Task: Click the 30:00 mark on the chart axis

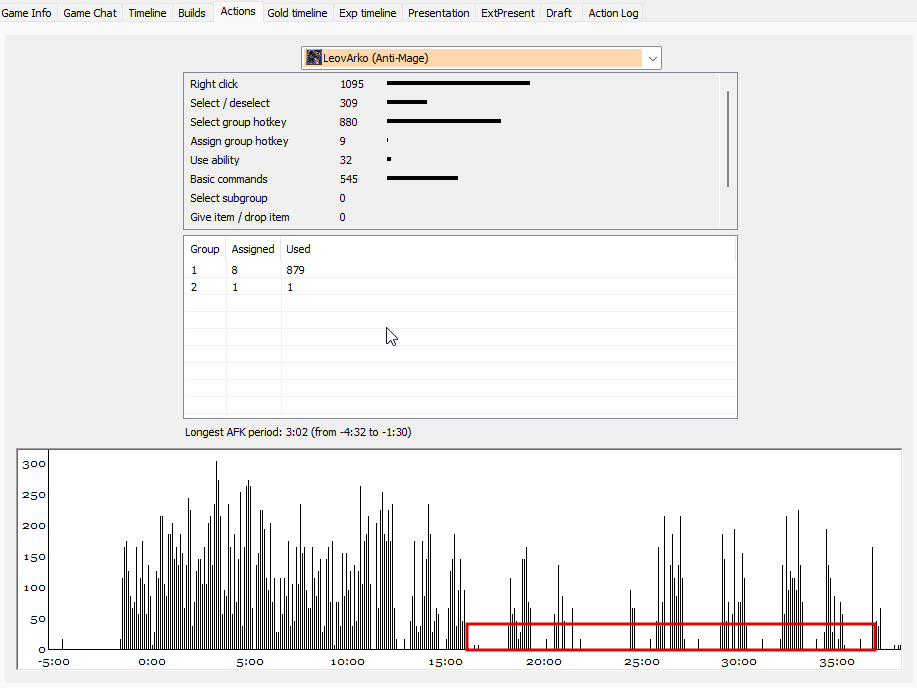Action: coord(739,662)
